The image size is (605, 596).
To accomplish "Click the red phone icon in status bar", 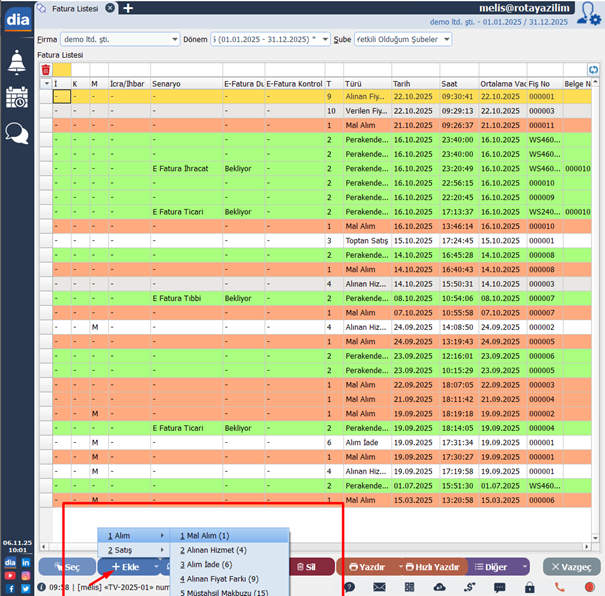I will [560, 587].
